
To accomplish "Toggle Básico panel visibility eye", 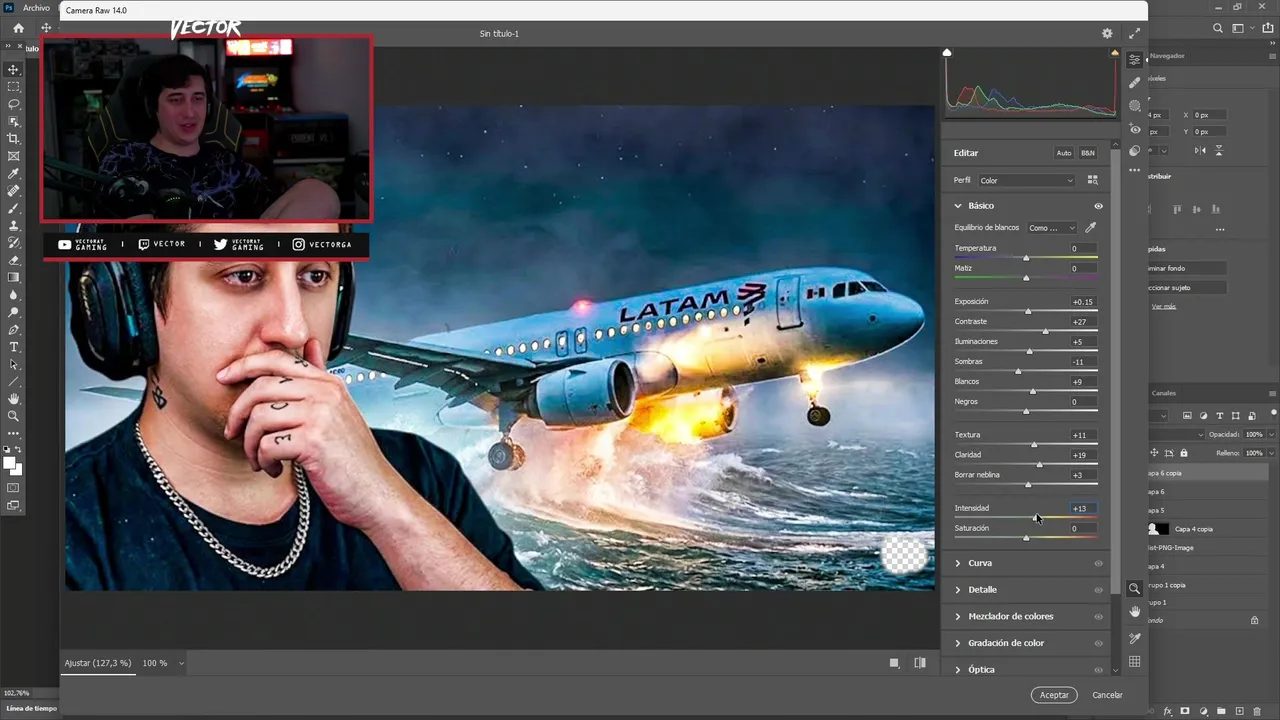I will [x=1098, y=206].
